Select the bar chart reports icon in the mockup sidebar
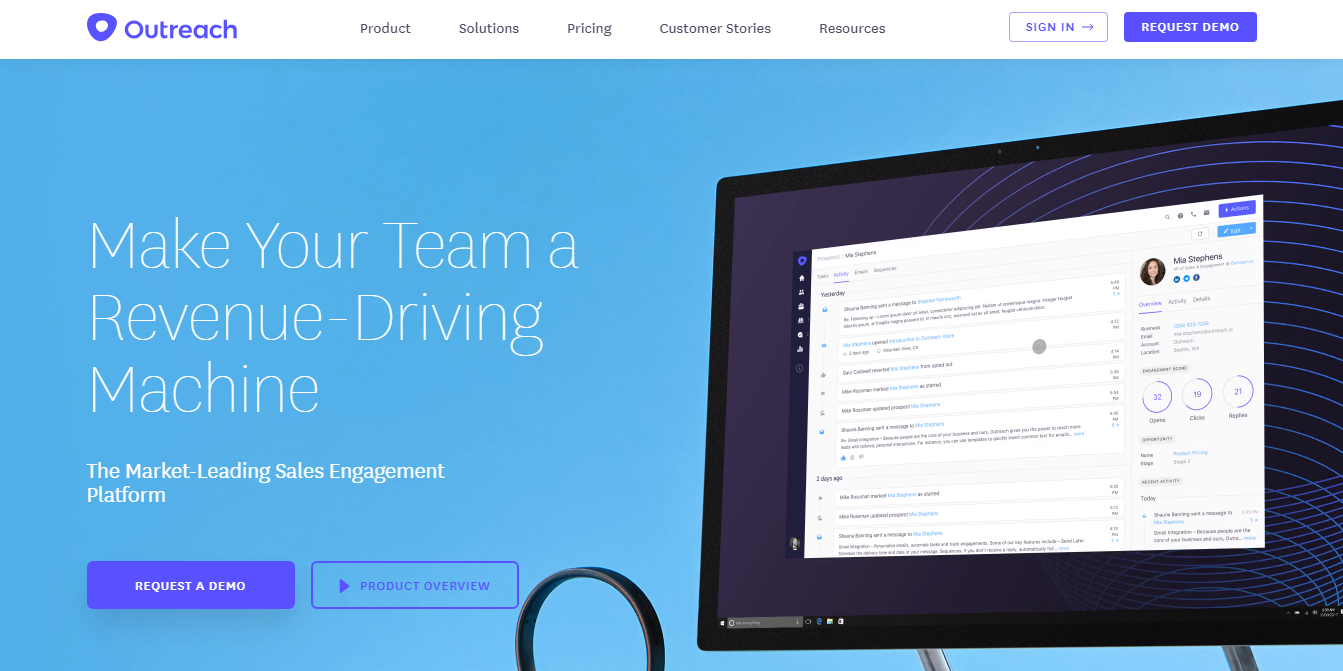The height and width of the screenshot is (671, 1343). click(x=800, y=349)
